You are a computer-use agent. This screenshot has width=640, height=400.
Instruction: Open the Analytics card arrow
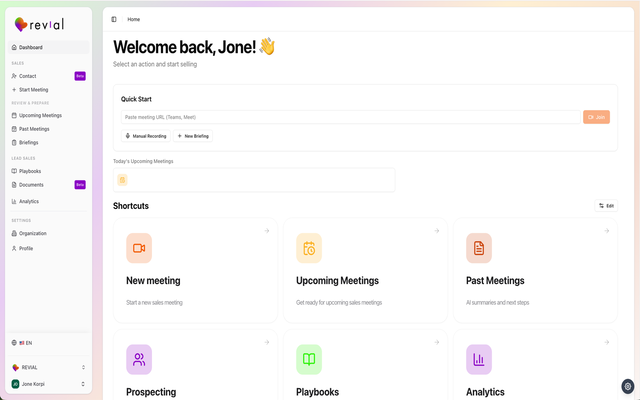[x=607, y=342]
